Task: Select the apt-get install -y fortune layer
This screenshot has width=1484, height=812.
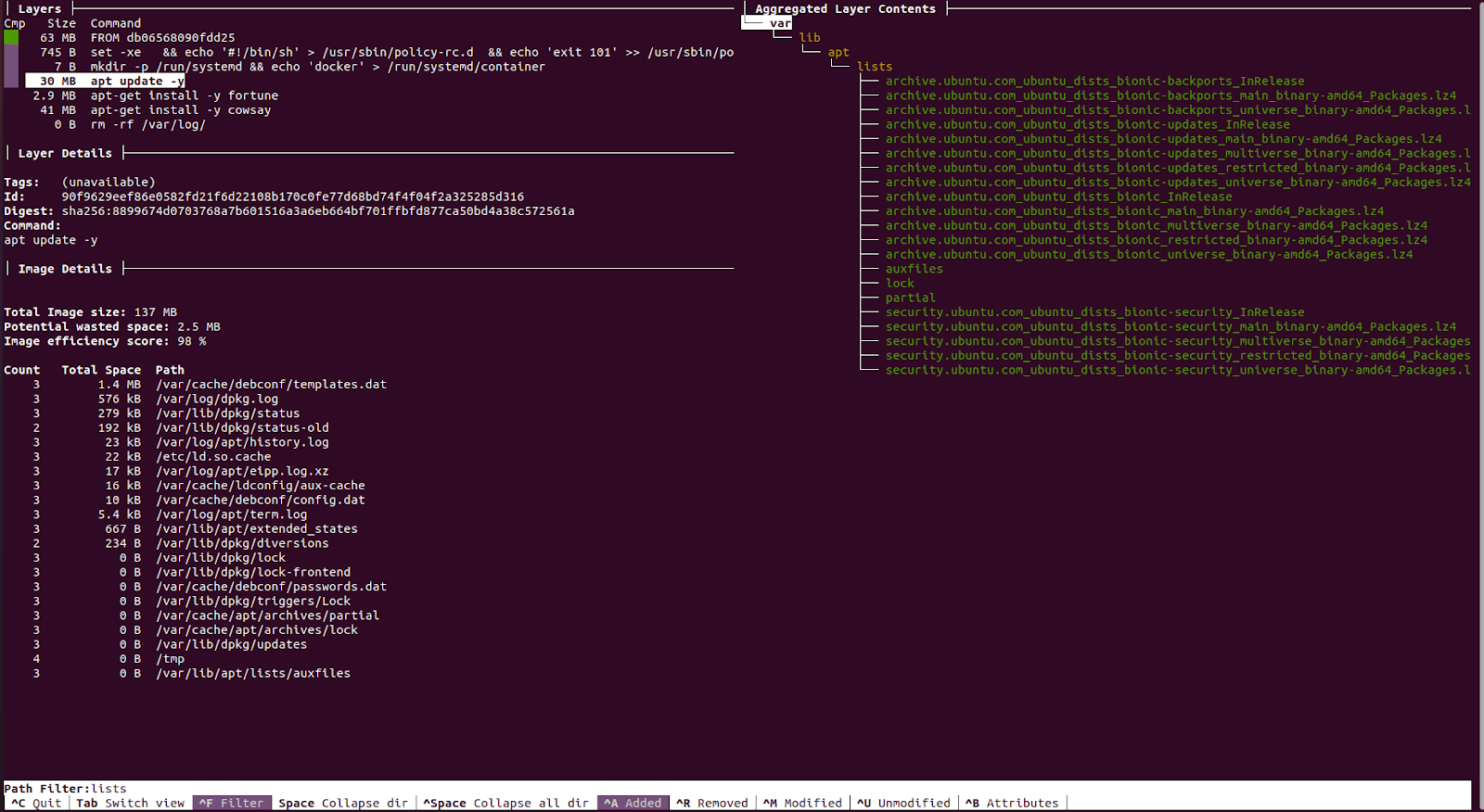Action: click(x=155, y=95)
